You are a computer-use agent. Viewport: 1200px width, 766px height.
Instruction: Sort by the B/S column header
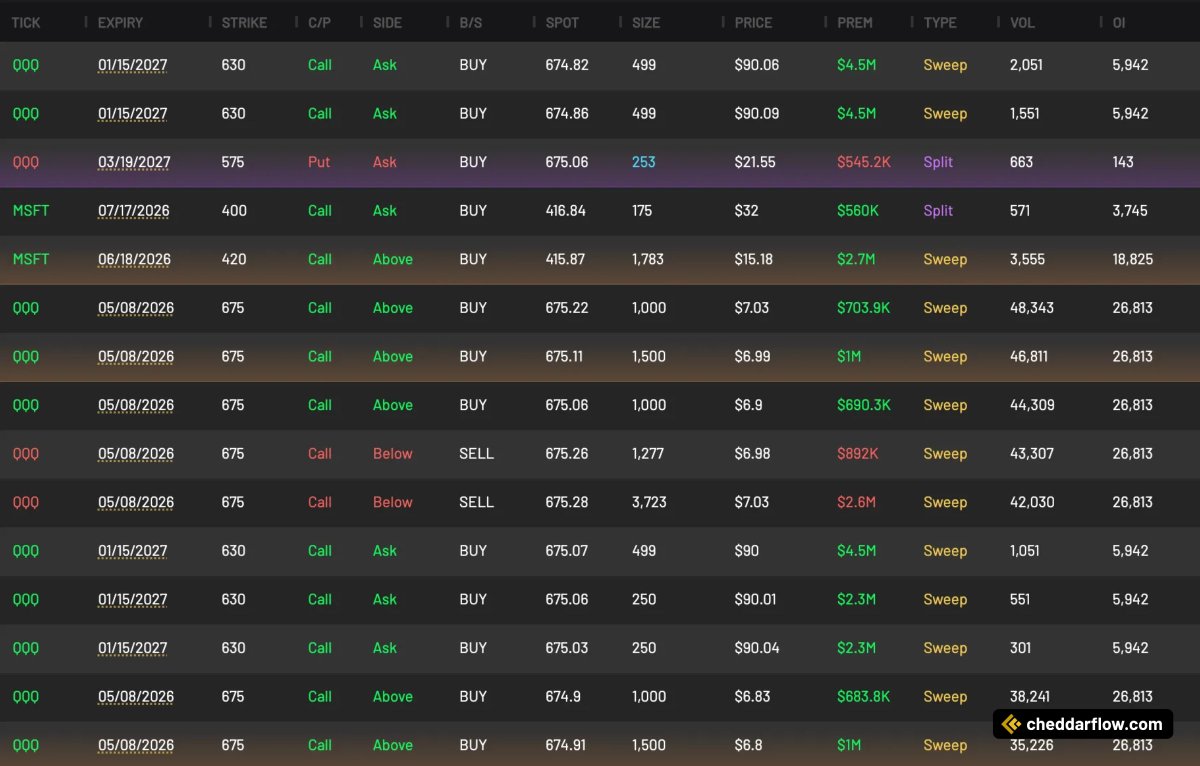470,22
